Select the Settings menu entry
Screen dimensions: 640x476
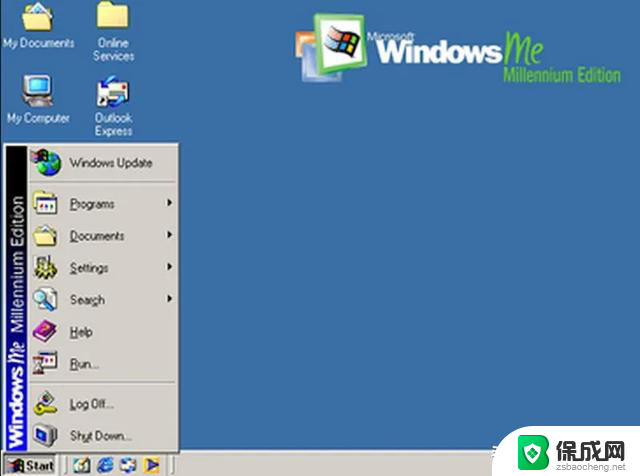(103, 267)
